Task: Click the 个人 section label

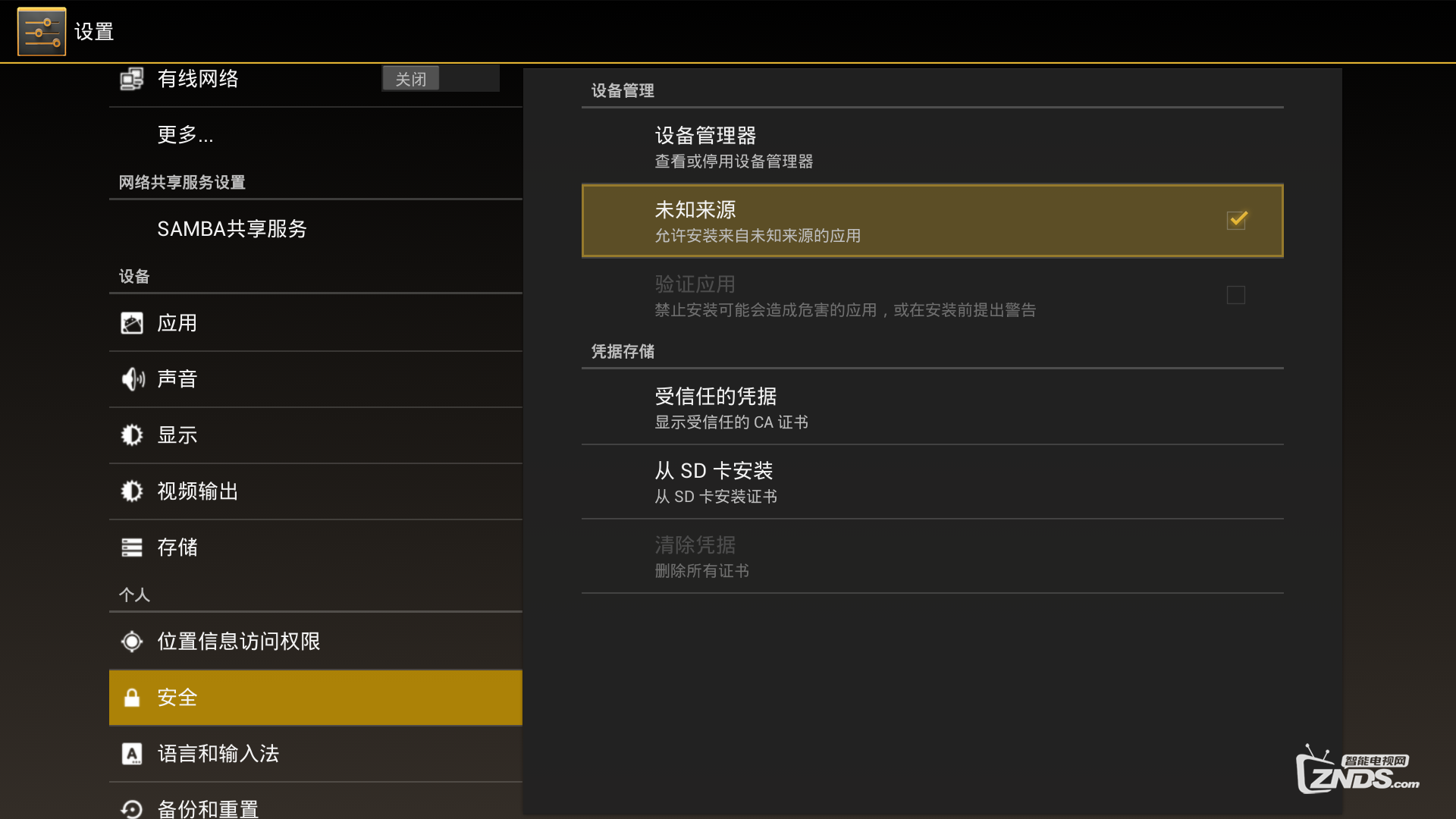Action: [x=134, y=595]
